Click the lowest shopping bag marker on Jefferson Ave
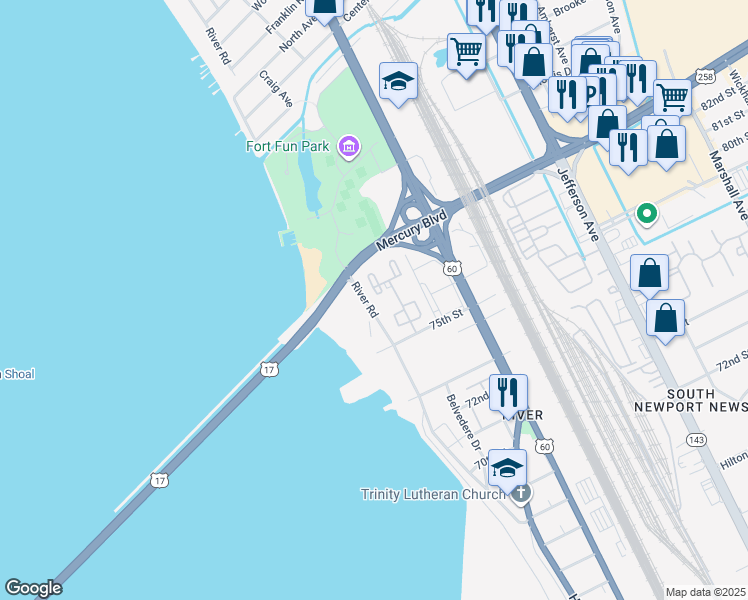The image size is (748, 600). pos(665,321)
